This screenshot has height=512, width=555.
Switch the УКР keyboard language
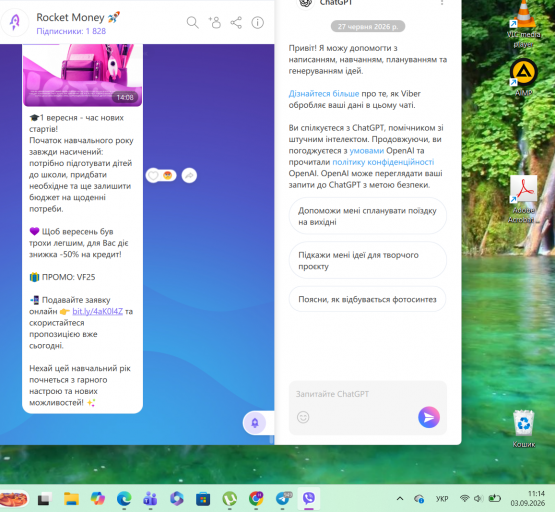(442, 499)
